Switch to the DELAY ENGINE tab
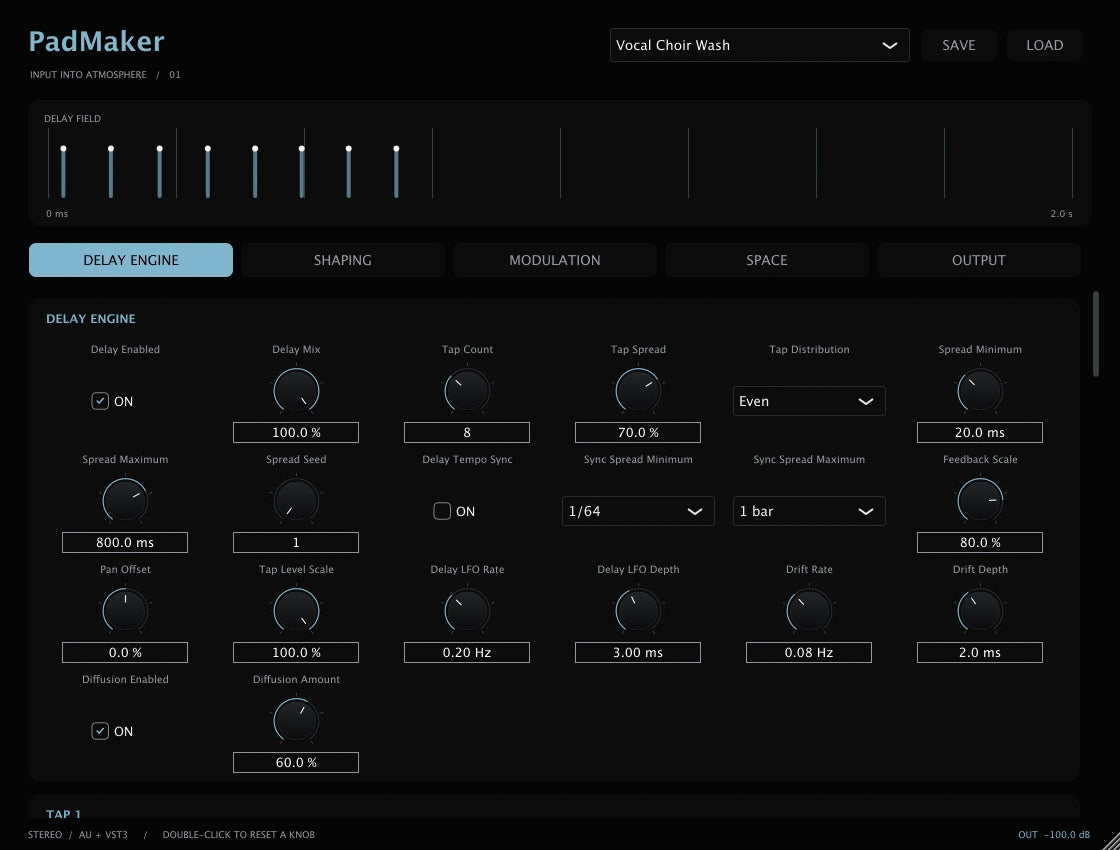Screen dimensions: 1120x850 [131, 260]
